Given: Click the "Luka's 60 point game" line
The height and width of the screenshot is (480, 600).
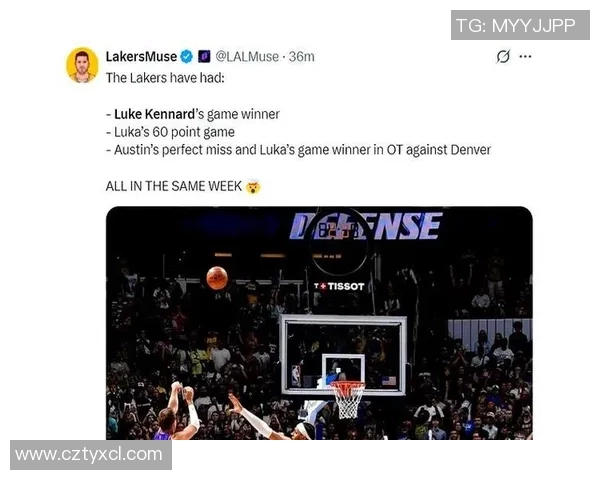Looking at the screenshot, I should coord(170,132).
